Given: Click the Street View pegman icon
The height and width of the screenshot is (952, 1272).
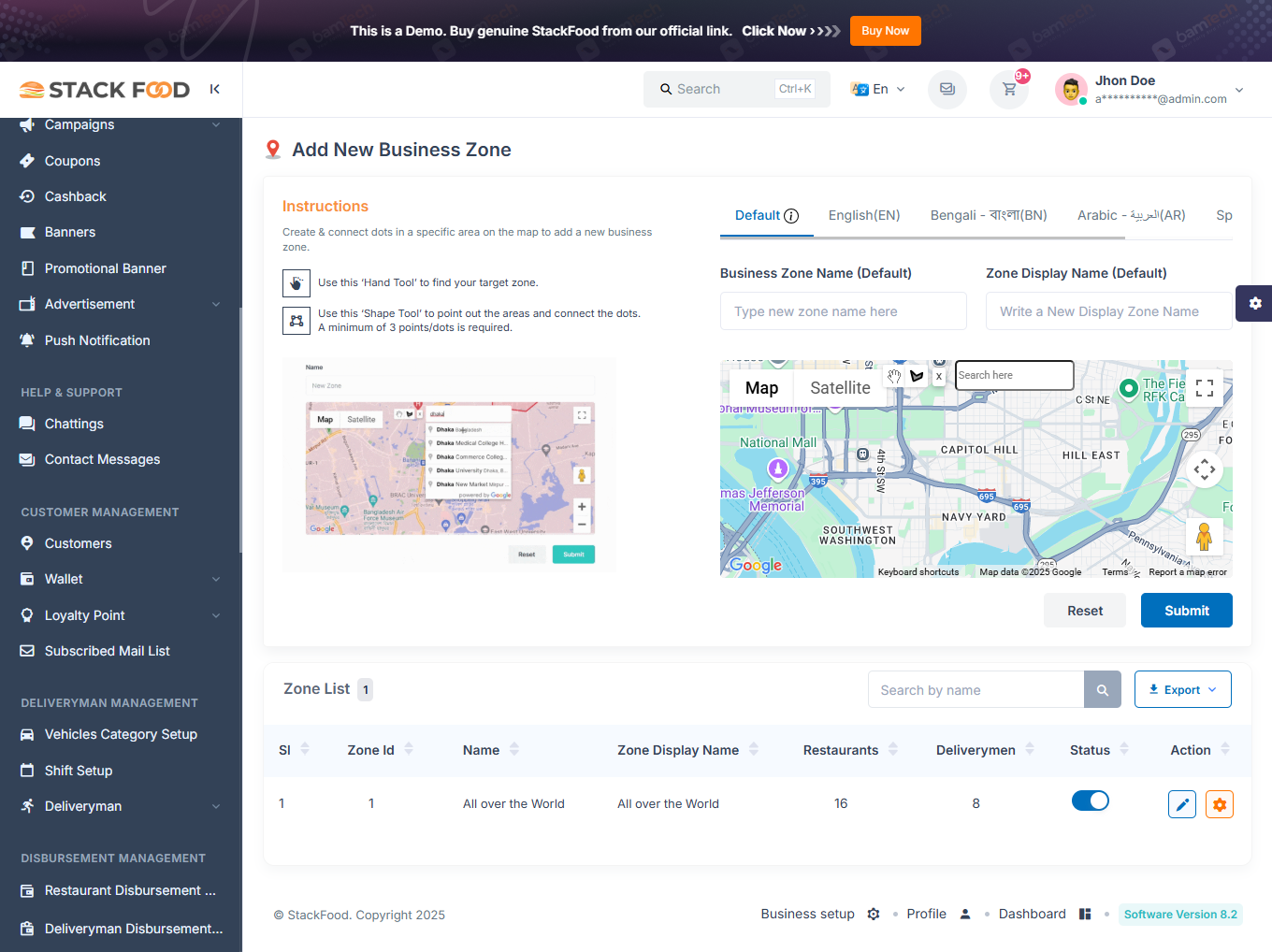Looking at the screenshot, I should point(1205,537).
